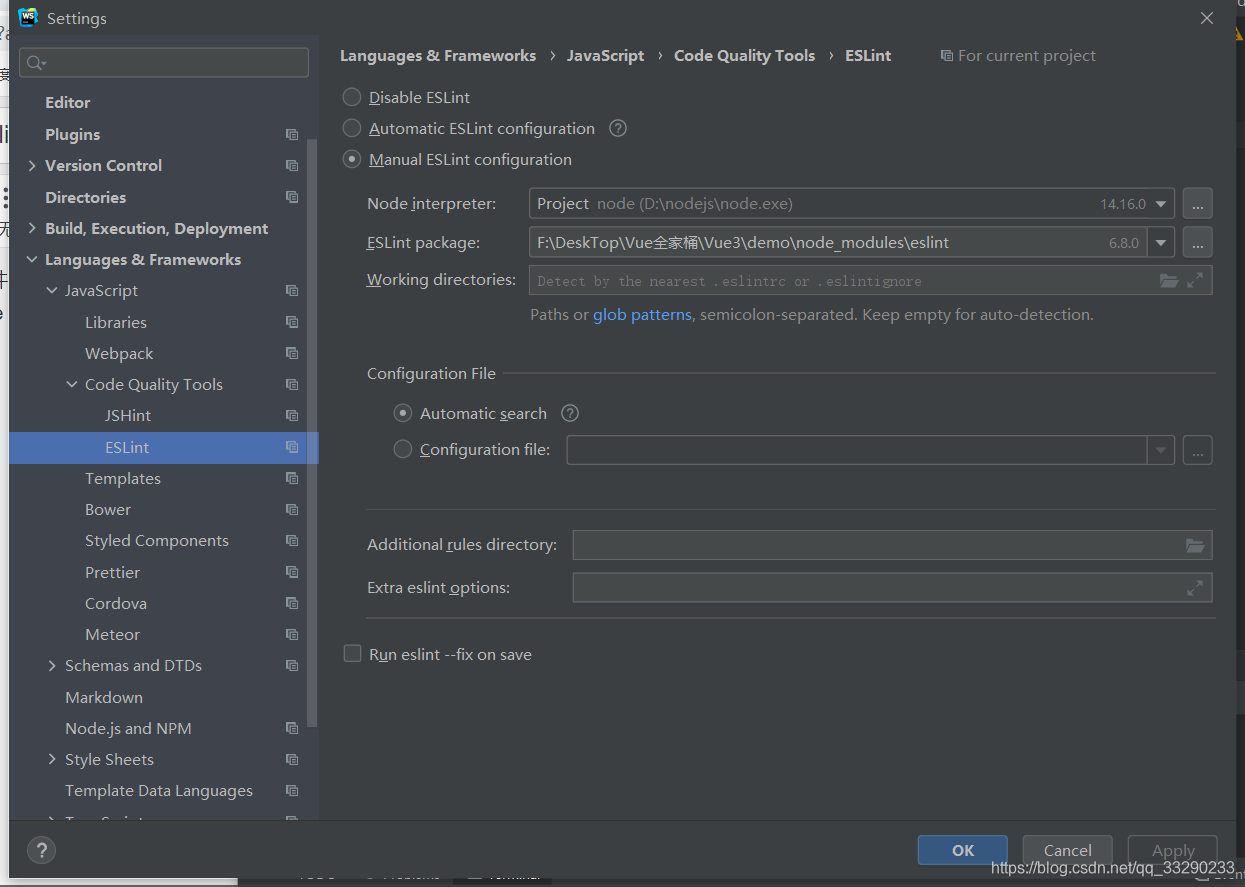Click the project-level icon beside Node.js and NPM
Viewport: 1245px width, 887px height.
(292, 728)
